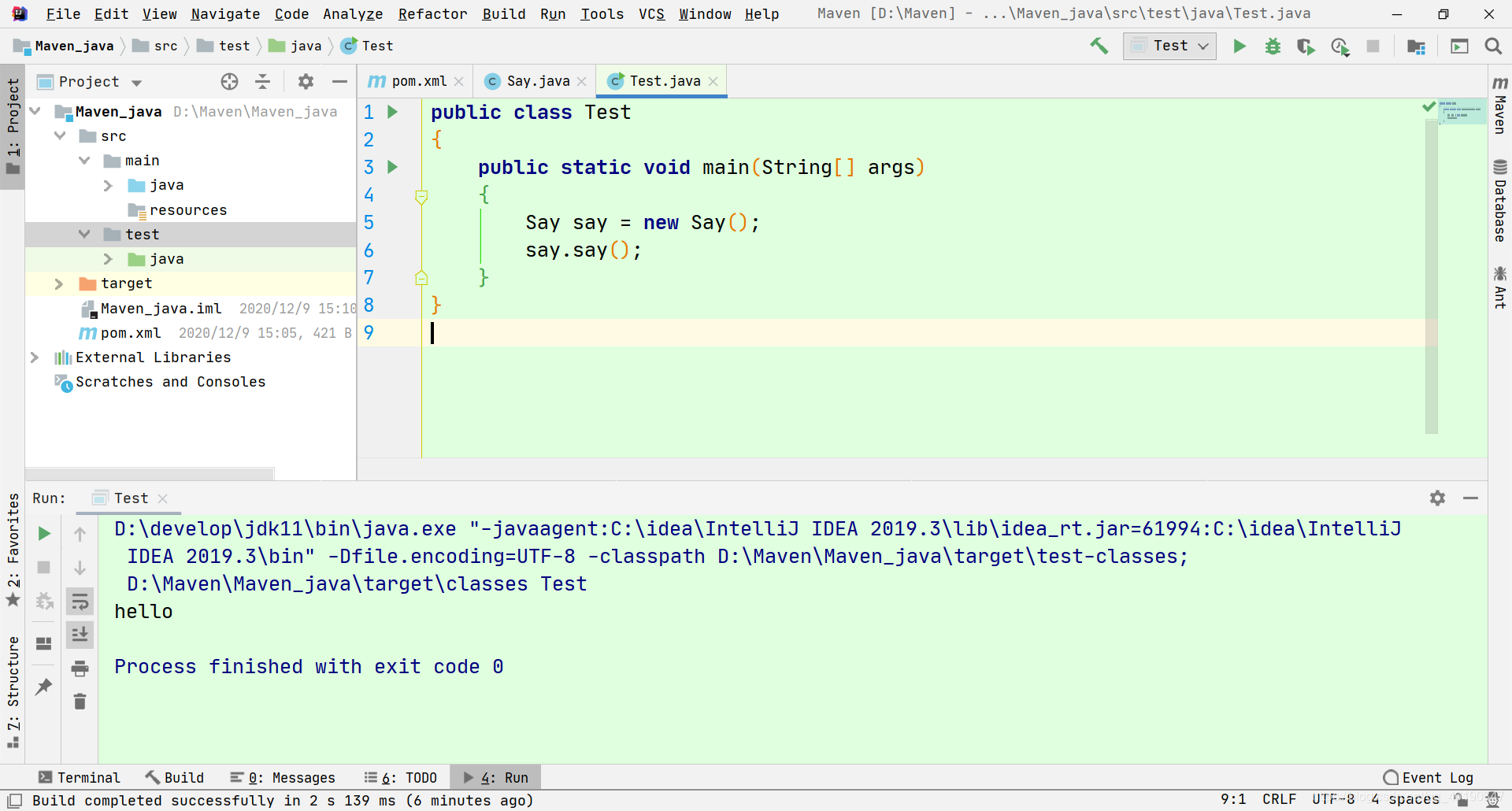
Task: Open Project panel settings gear
Action: (306, 81)
